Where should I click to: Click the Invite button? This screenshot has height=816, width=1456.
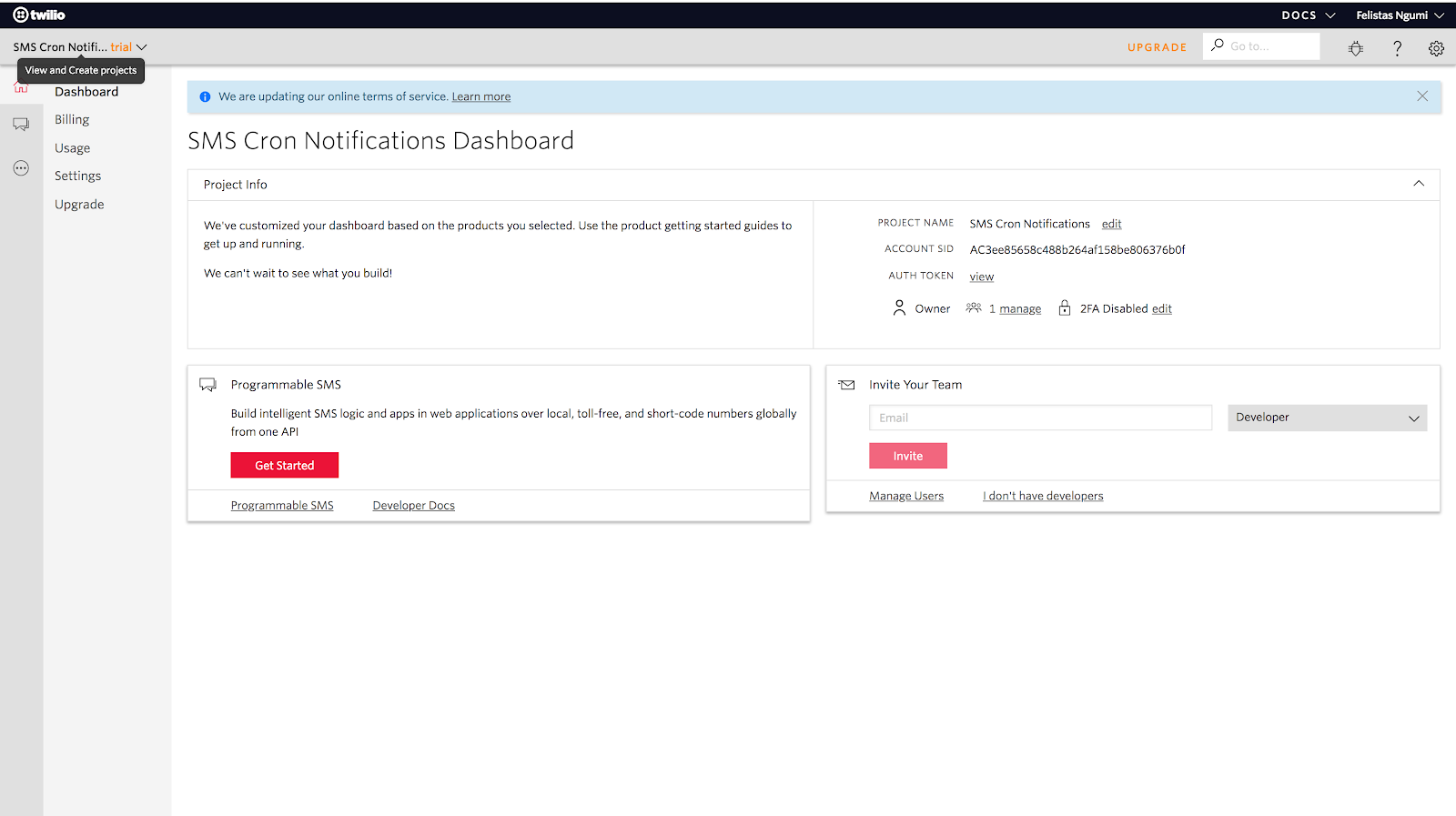[908, 456]
